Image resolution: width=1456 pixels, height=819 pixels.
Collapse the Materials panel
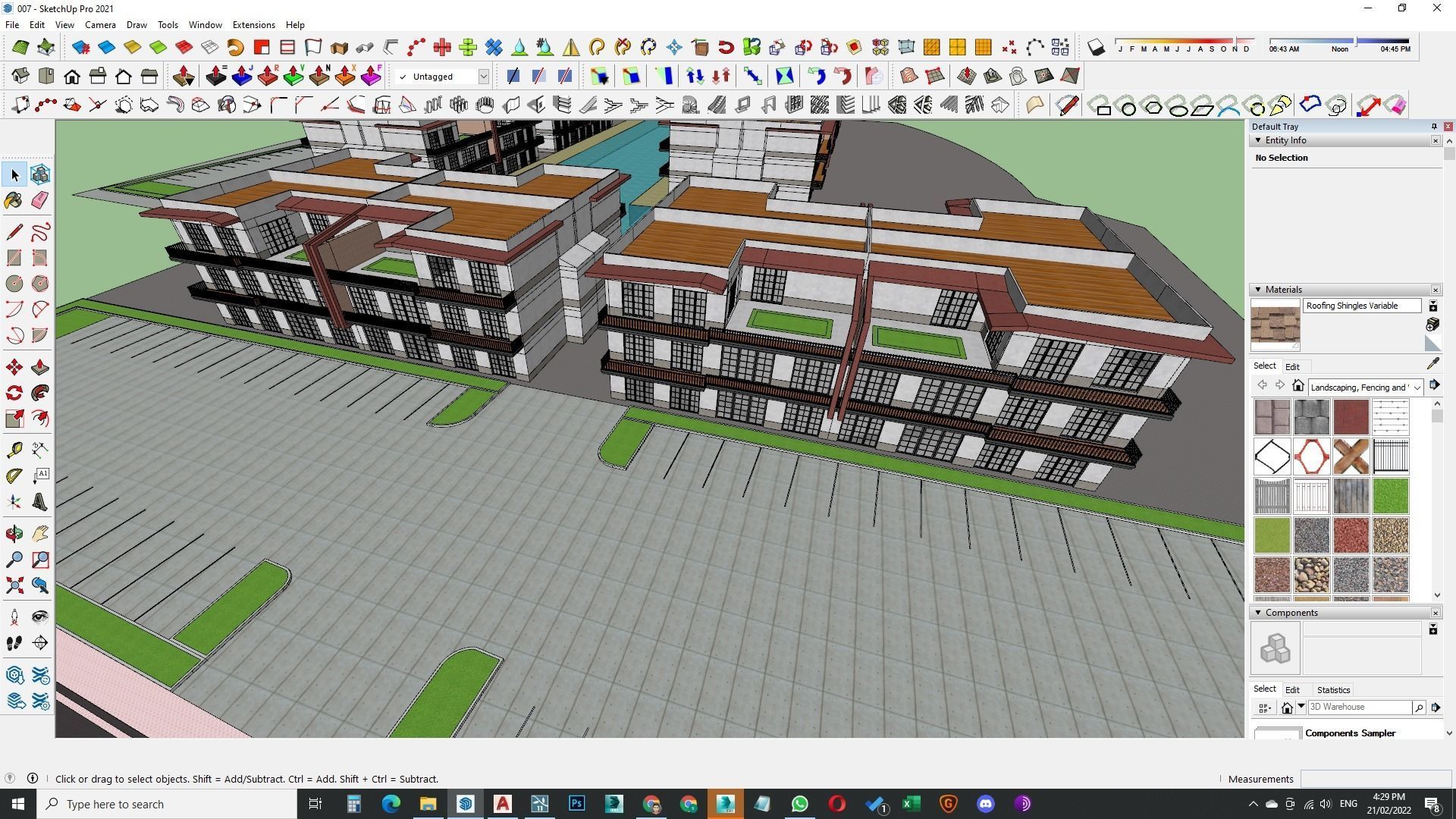coord(1258,290)
